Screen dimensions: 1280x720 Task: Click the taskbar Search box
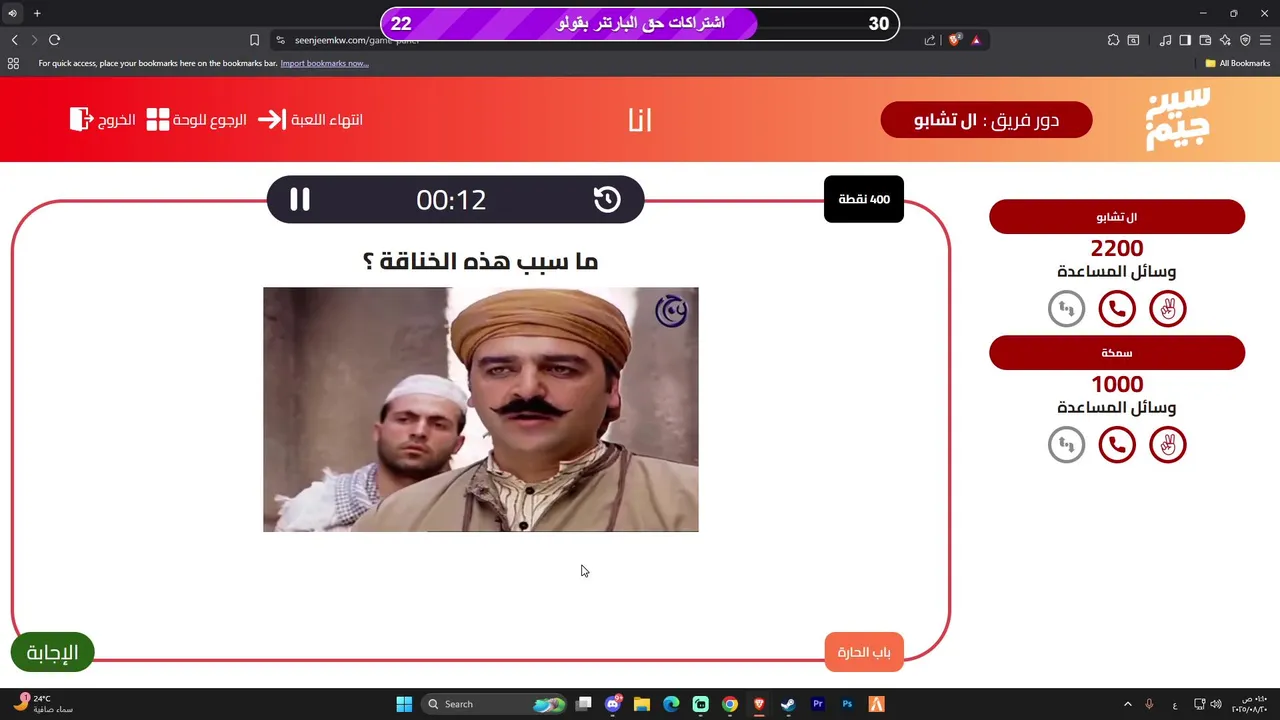494,704
